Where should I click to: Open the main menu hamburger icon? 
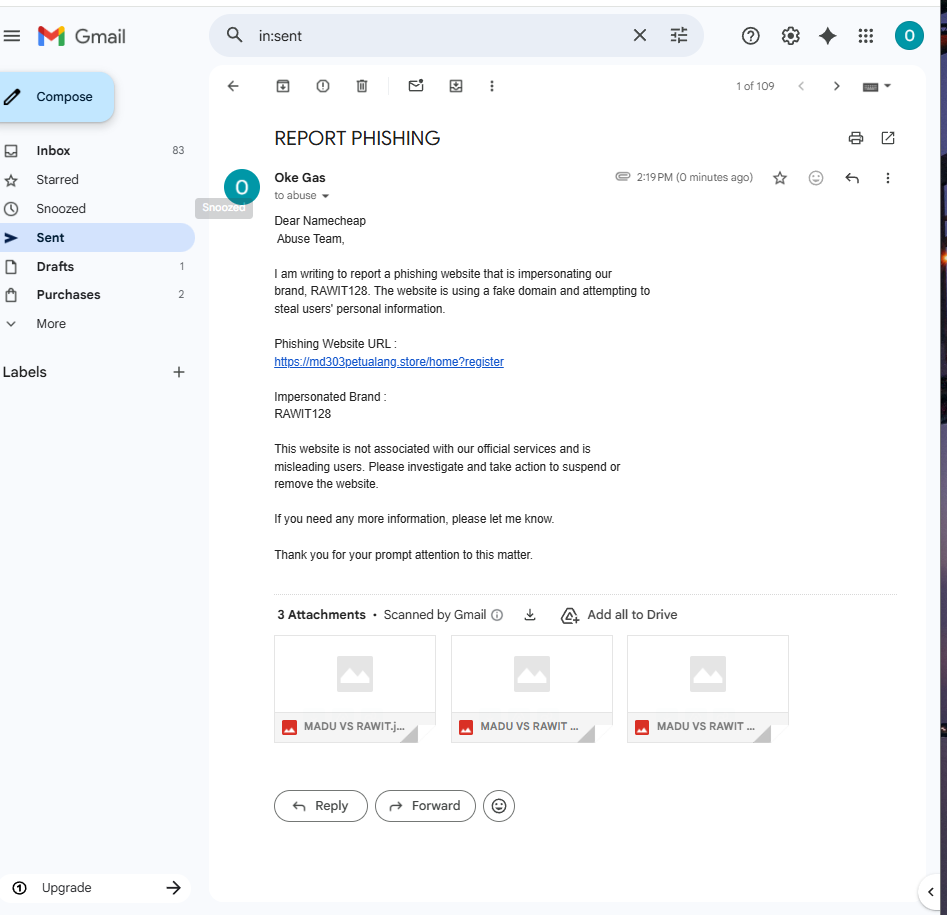[x=11, y=36]
